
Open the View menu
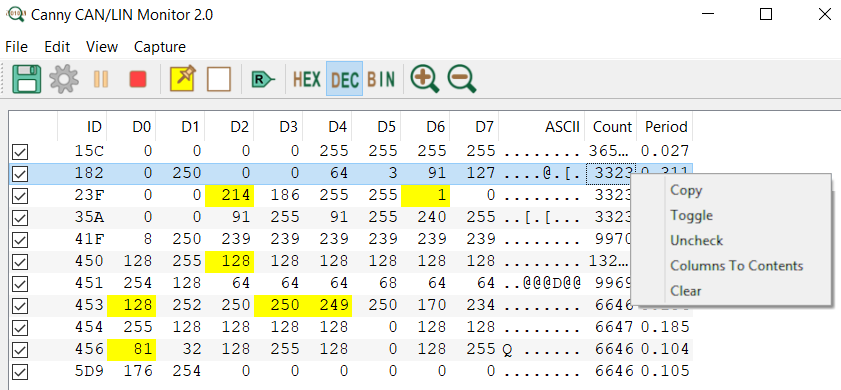click(102, 47)
